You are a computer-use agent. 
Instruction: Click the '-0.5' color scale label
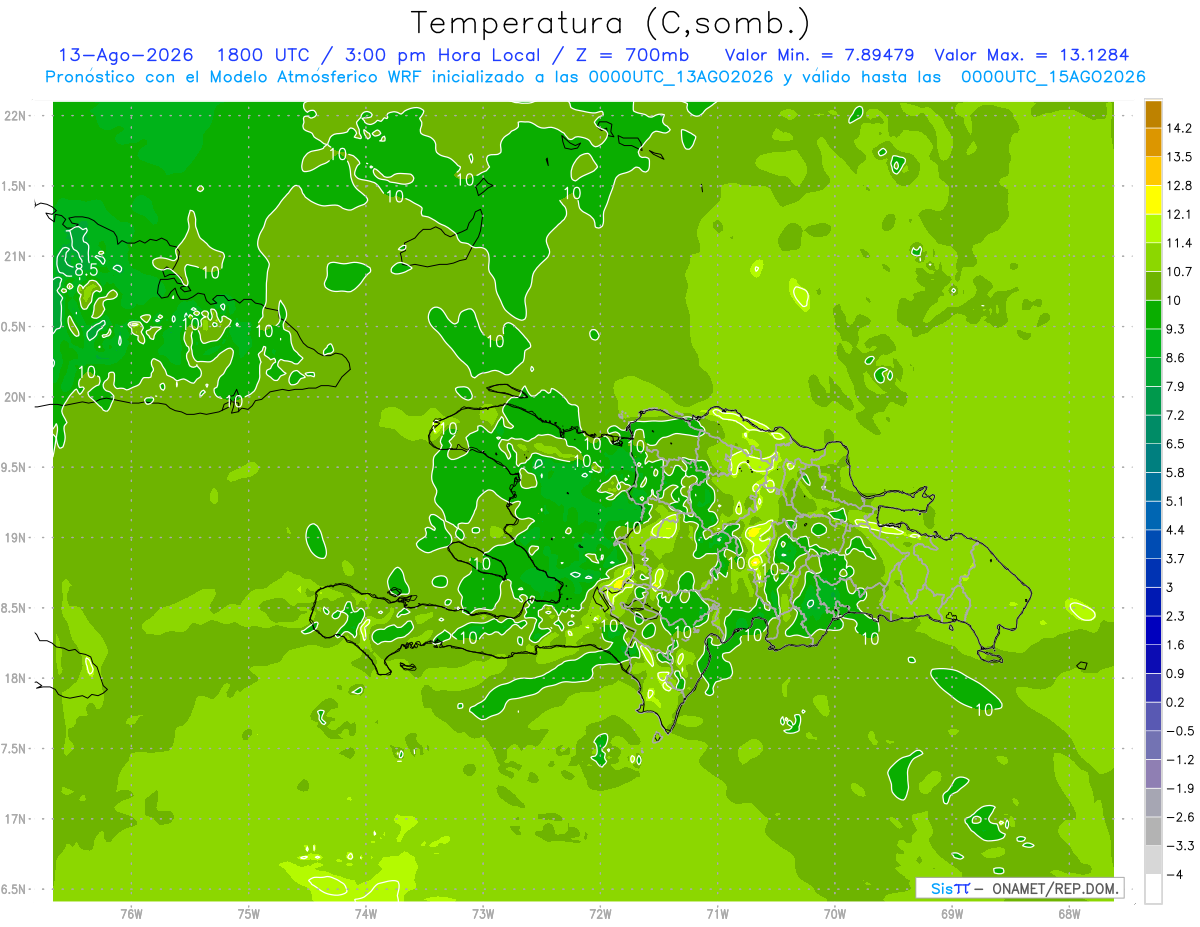tap(1180, 731)
